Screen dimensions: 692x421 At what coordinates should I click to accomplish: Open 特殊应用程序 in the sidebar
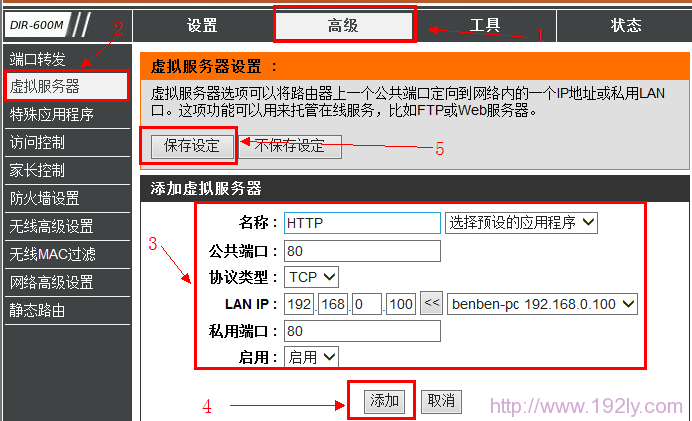tap(52, 114)
